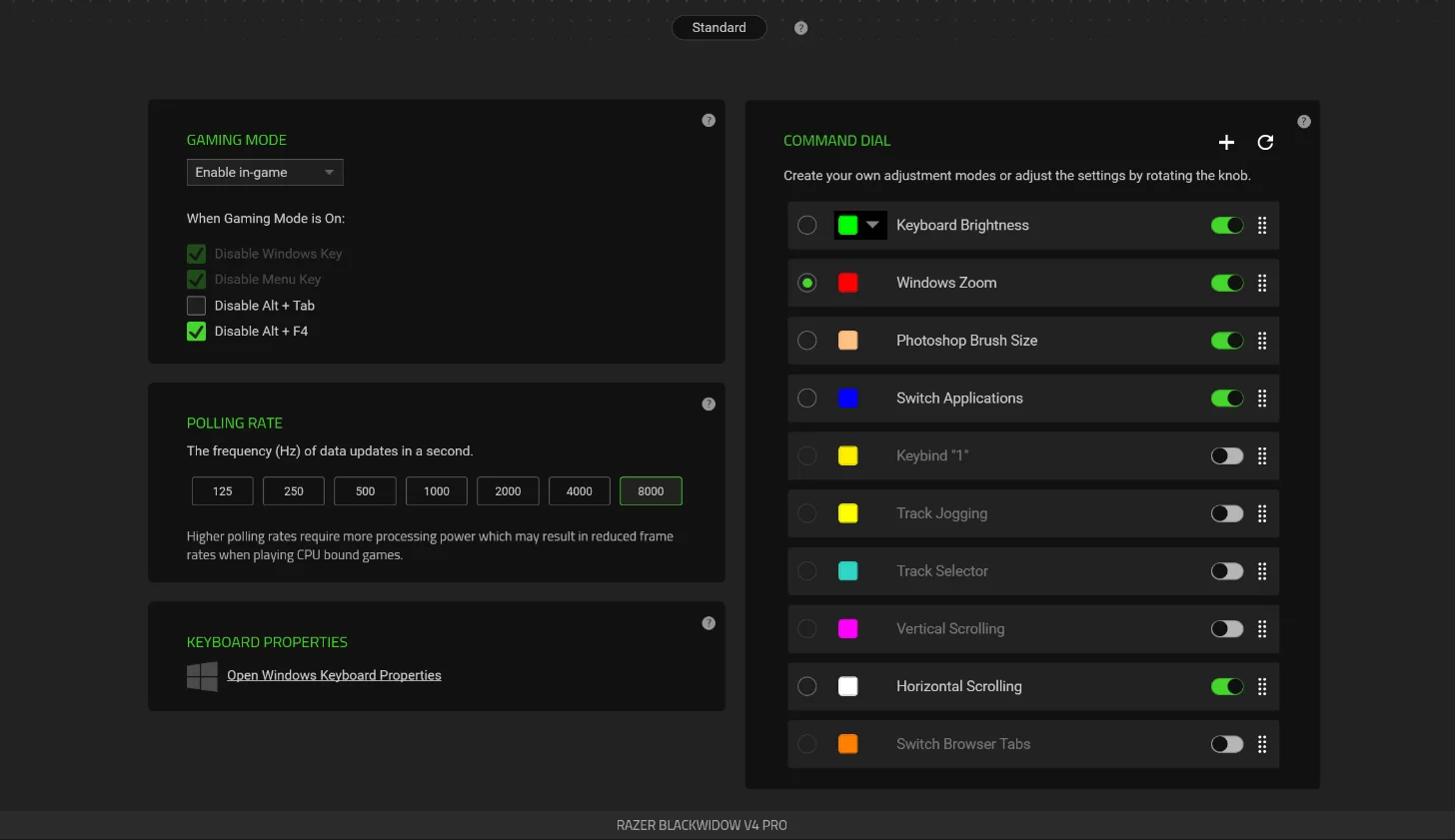The width and height of the screenshot is (1455, 840).
Task: Select Switch Applications radio button
Action: pyautogui.click(x=807, y=398)
